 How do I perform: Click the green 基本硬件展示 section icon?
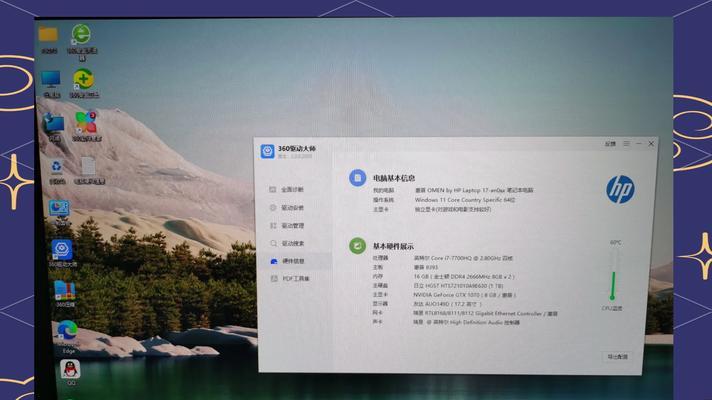click(x=357, y=246)
